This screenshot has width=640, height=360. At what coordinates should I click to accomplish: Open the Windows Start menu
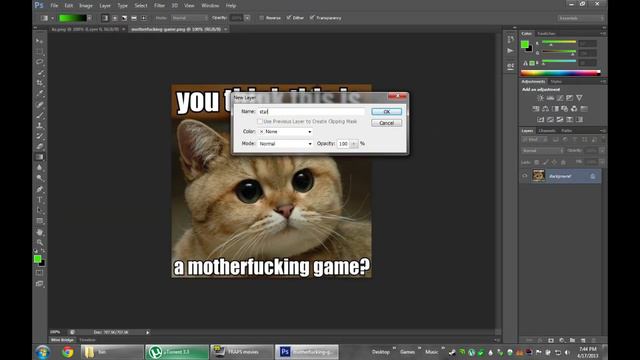click(42, 352)
